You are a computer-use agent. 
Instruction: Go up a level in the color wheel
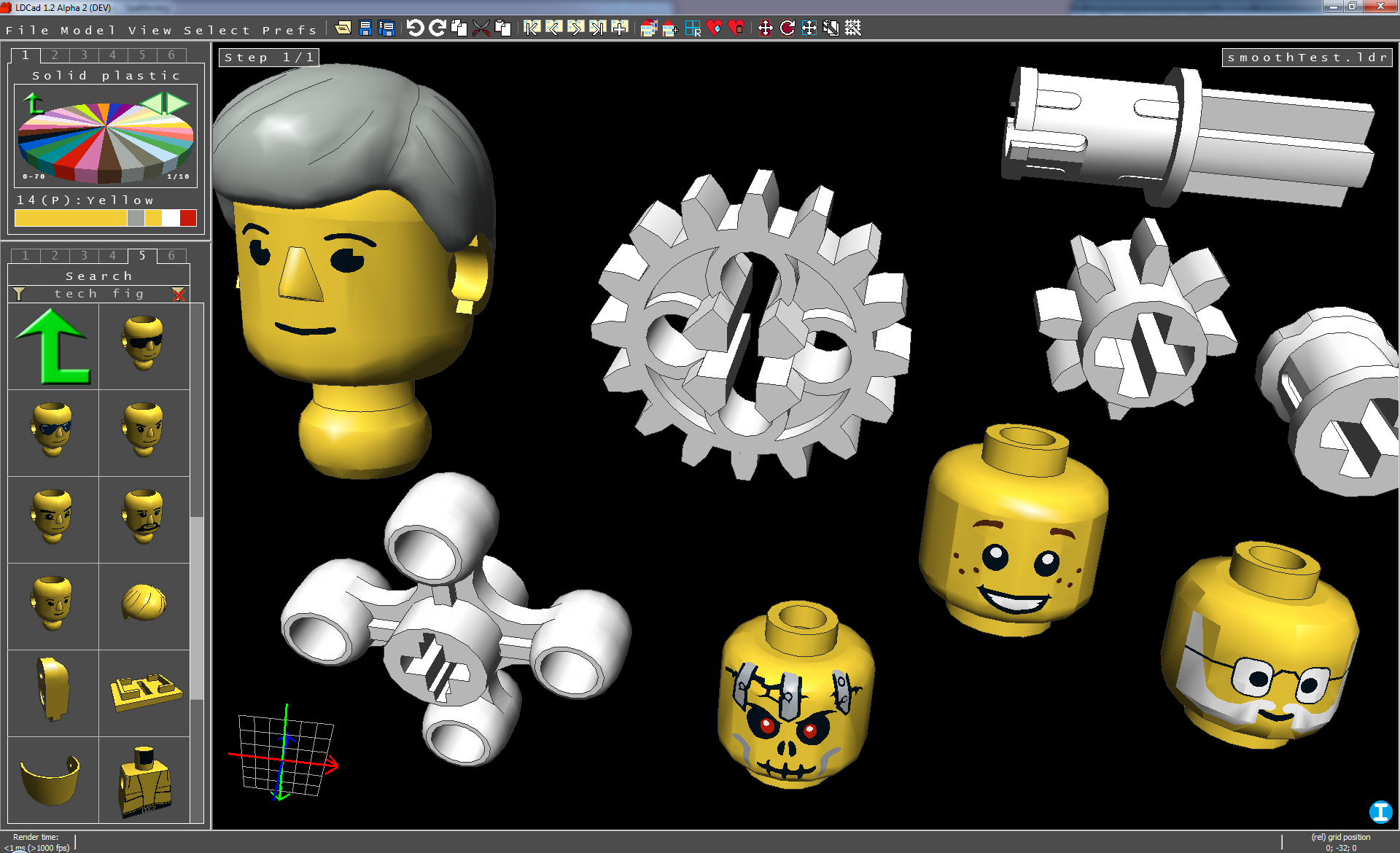point(32,103)
